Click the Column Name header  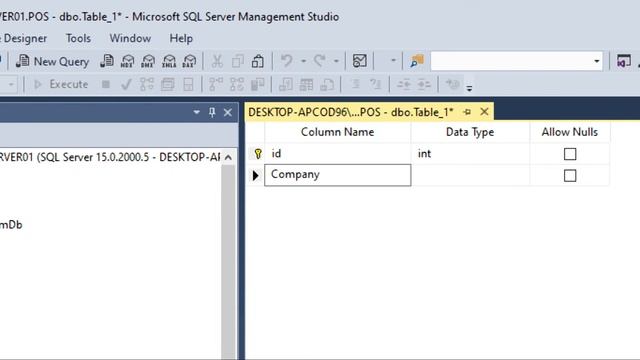point(338,132)
